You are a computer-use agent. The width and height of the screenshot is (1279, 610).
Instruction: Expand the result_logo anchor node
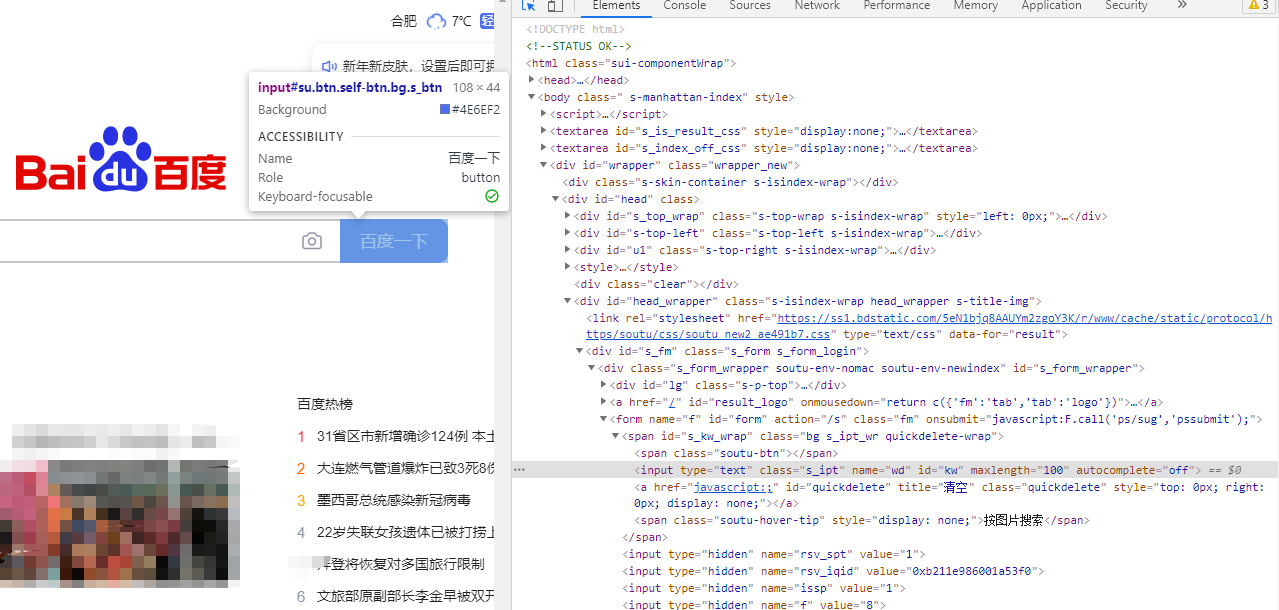604,402
